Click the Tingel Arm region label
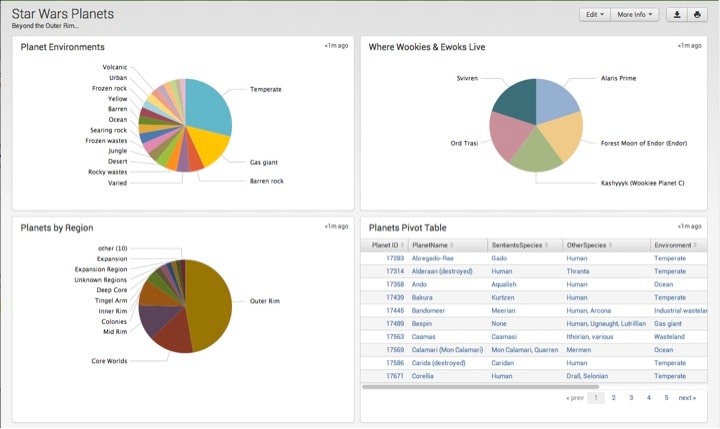The width and height of the screenshot is (720, 429). coord(111,301)
